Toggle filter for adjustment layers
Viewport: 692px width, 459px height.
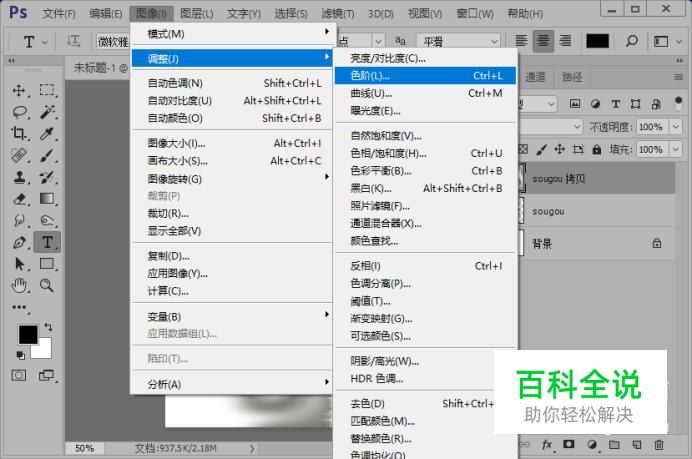595,104
